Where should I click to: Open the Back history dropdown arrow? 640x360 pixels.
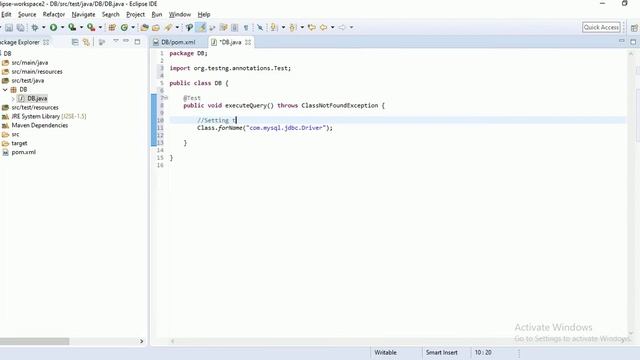tap(333, 27)
